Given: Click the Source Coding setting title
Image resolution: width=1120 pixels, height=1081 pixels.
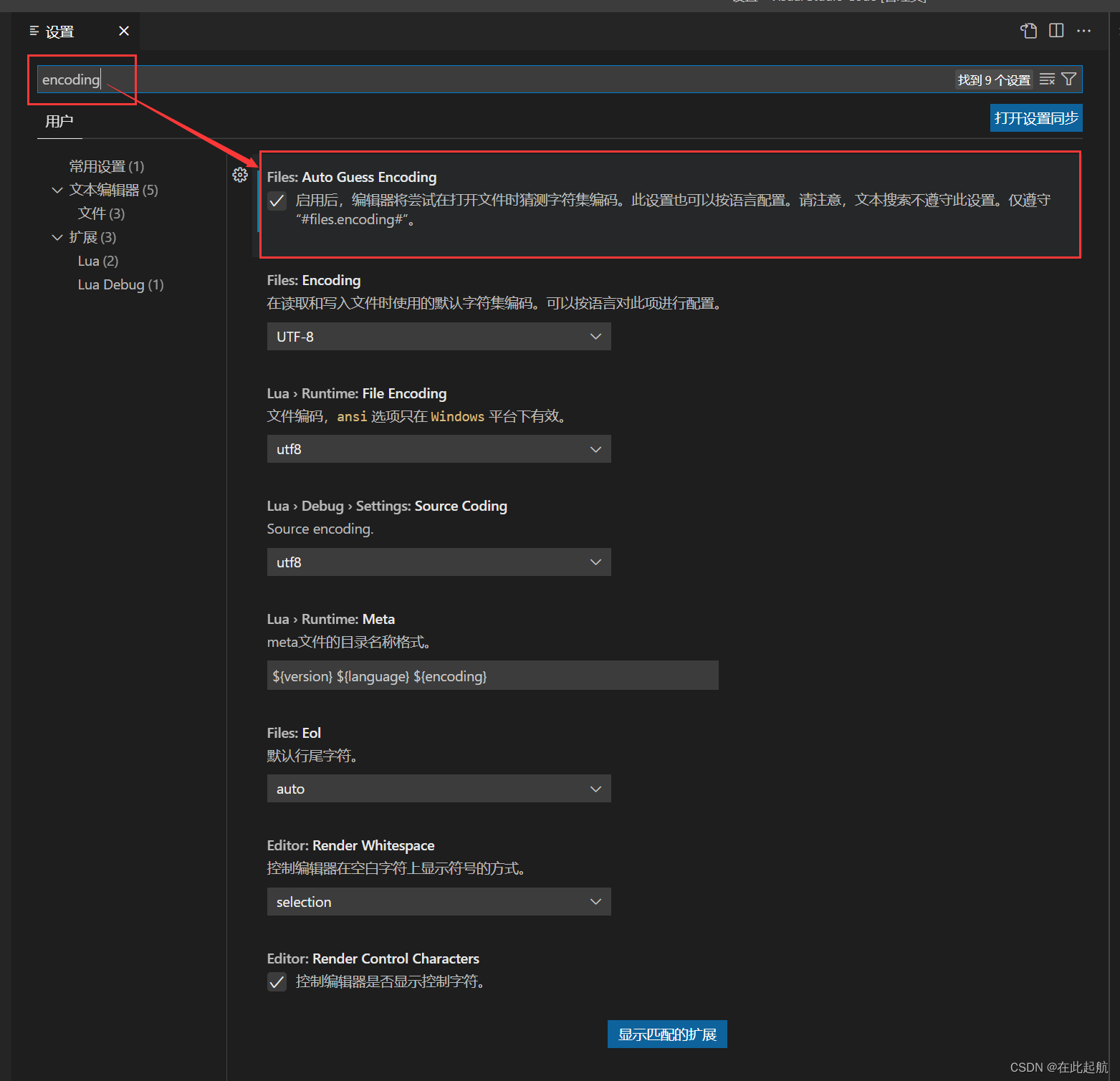Looking at the screenshot, I should coord(387,506).
